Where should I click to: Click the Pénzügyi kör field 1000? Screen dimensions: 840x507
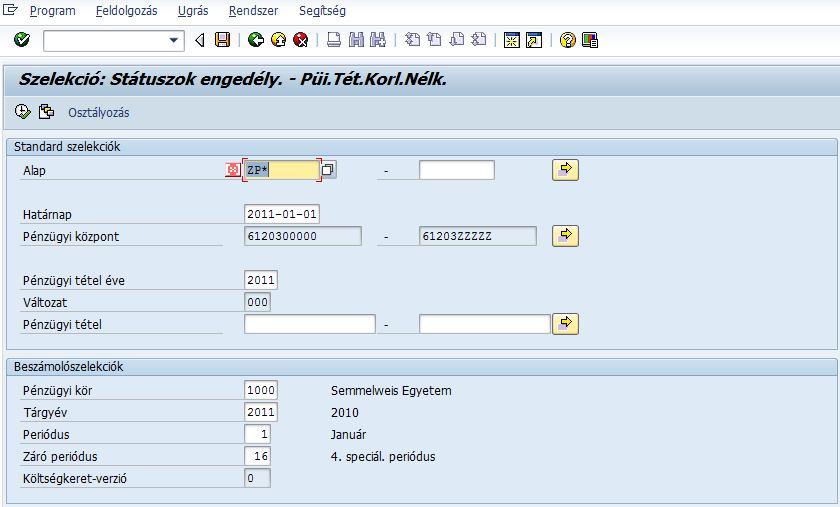261,390
